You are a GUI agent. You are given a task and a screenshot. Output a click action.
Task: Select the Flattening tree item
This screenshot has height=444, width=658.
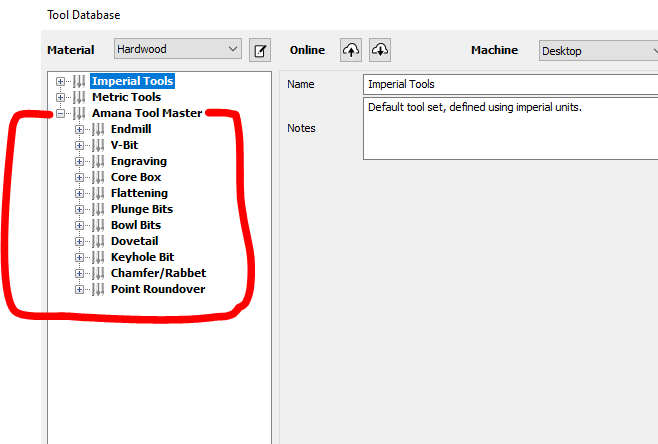(139, 193)
